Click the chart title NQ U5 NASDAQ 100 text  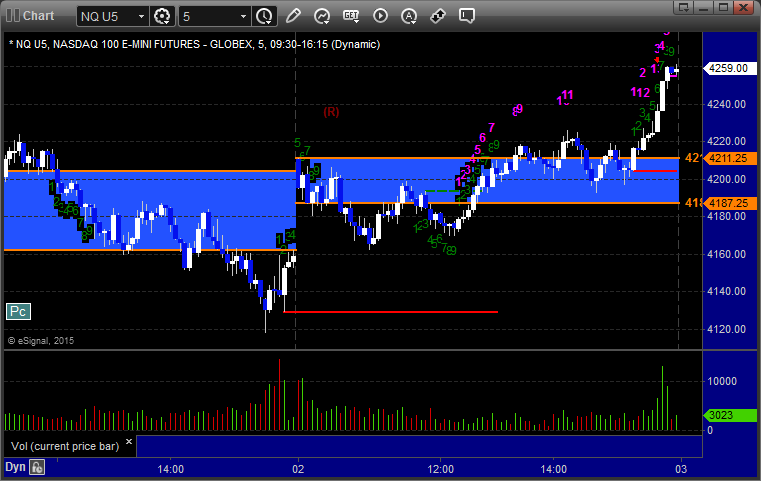tap(194, 44)
